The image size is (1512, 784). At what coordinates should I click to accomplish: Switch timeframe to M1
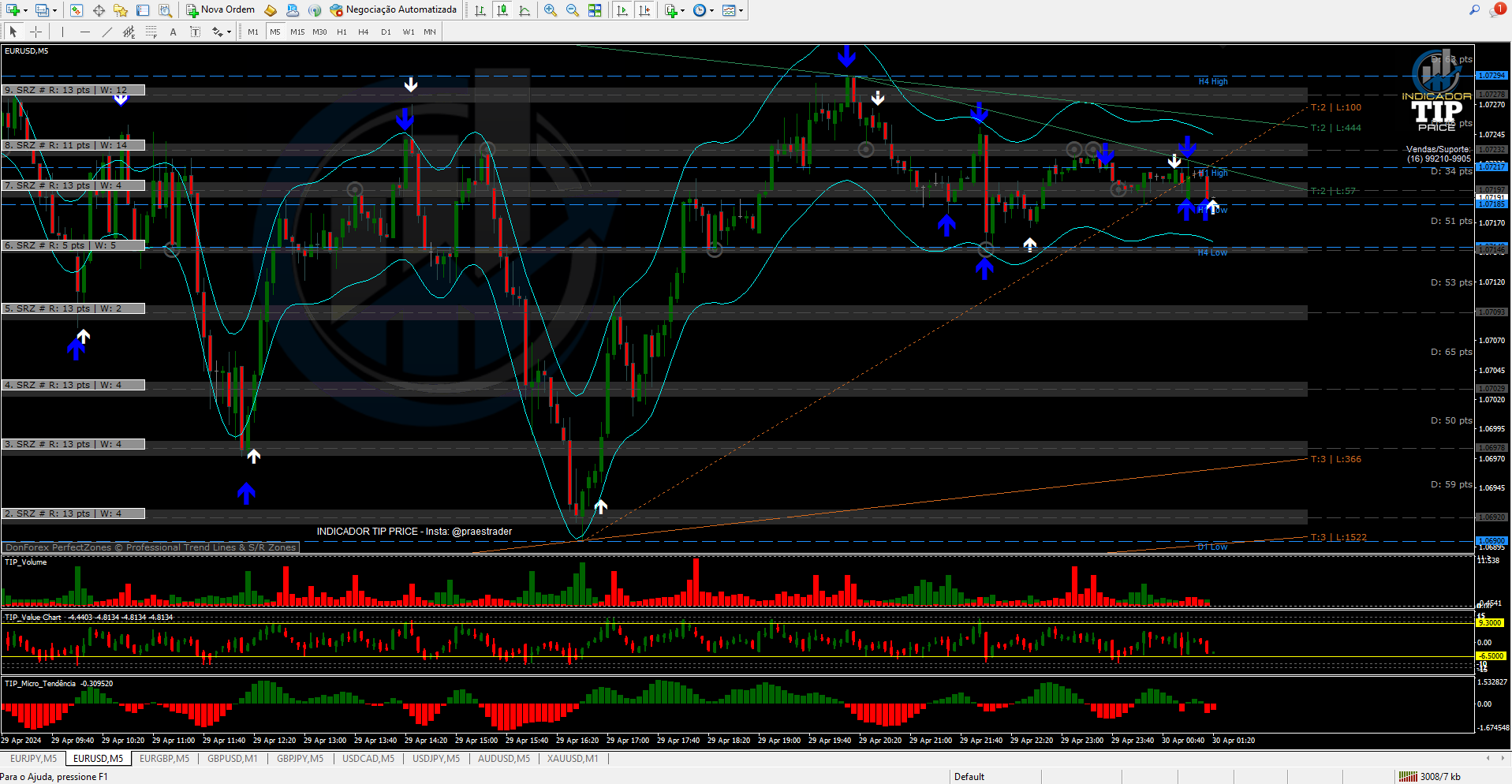(x=253, y=32)
